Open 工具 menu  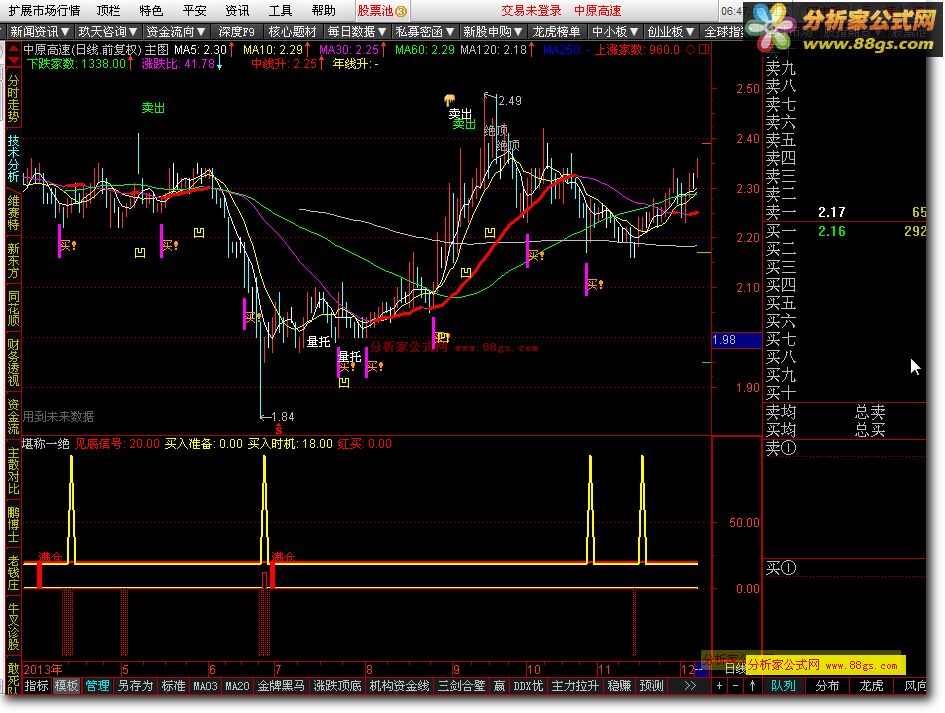[x=280, y=11]
